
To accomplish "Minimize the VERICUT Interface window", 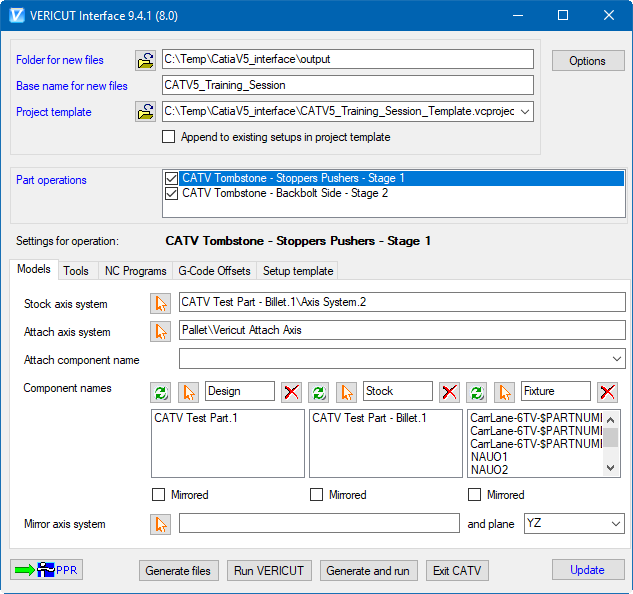I will pos(518,15).
